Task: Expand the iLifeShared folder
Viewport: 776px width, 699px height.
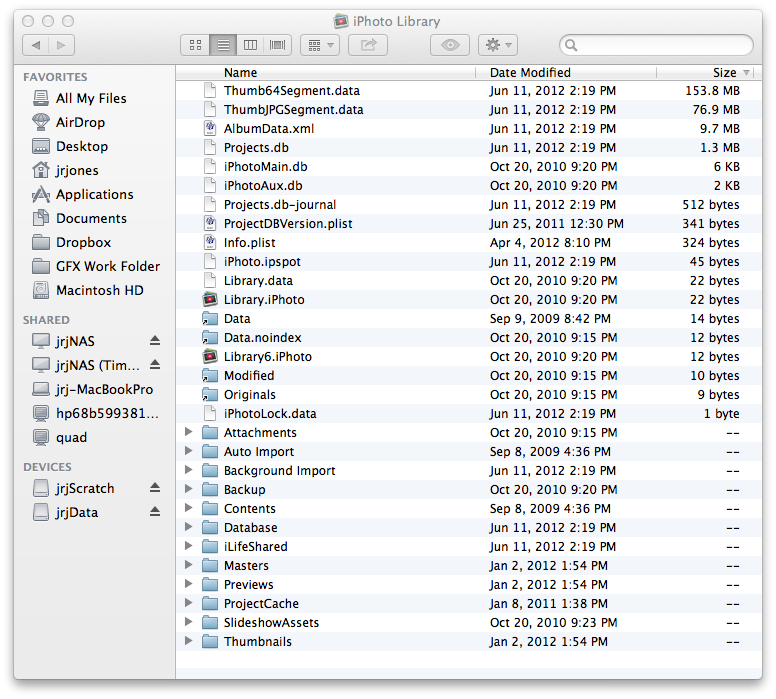Action: pyautogui.click(x=189, y=546)
